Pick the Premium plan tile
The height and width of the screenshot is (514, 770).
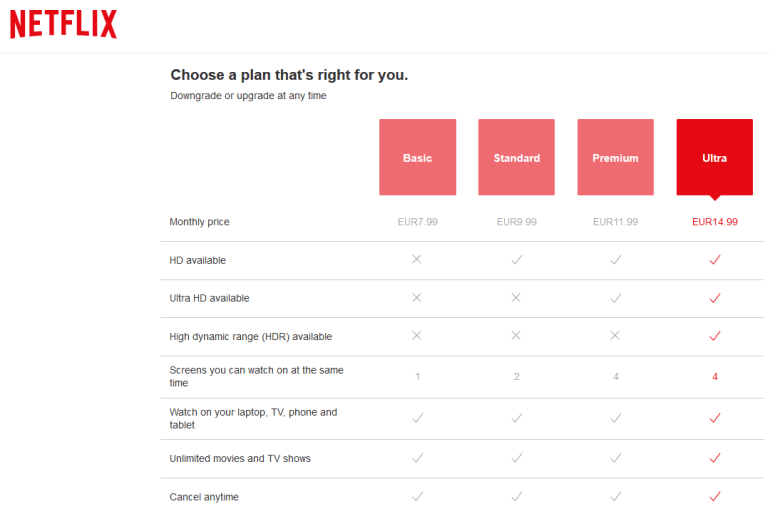point(615,157)
